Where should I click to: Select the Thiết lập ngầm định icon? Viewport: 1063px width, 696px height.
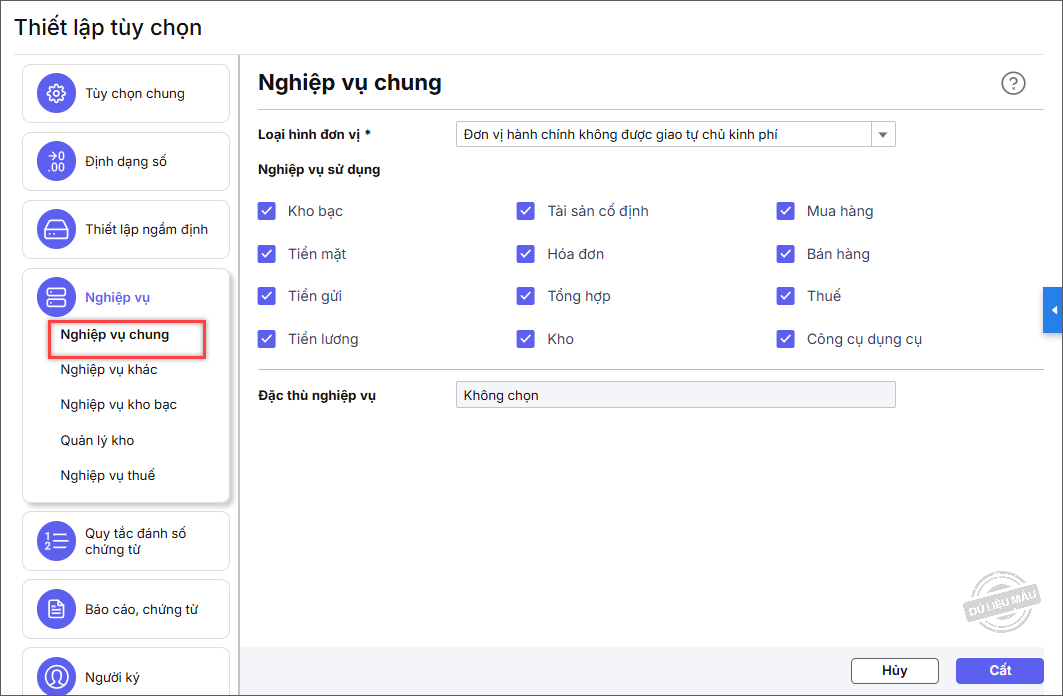tap(56, 229)
